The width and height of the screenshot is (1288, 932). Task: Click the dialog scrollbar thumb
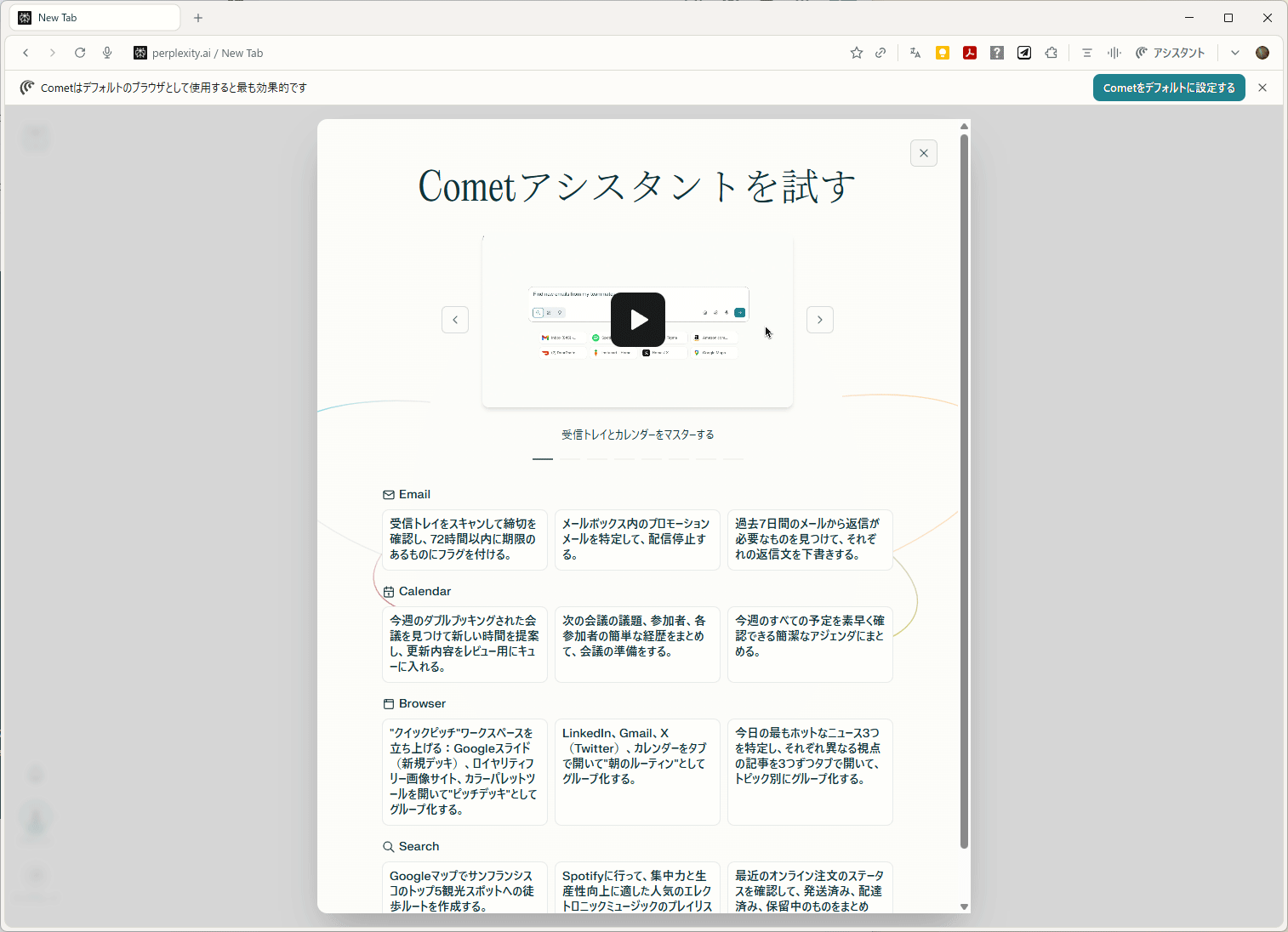point(964,491)
